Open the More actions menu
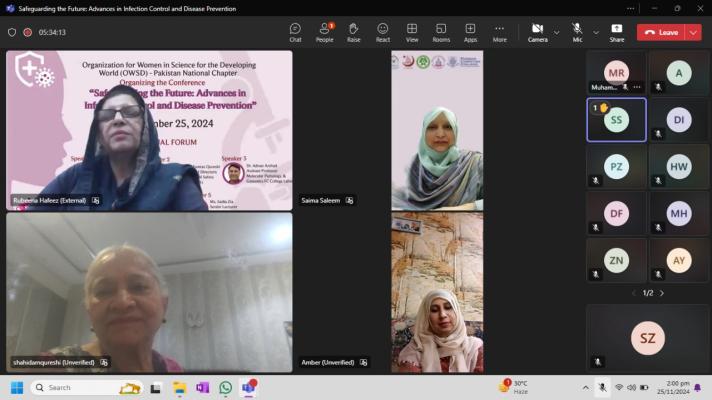Image resolution: width=712 pixels, height=400 pixels. (499, 32)
